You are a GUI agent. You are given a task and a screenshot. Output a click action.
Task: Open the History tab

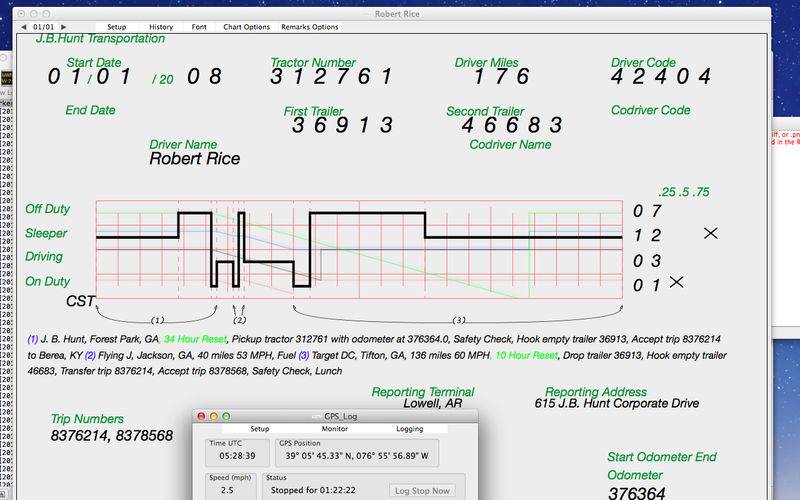[161, 27]
